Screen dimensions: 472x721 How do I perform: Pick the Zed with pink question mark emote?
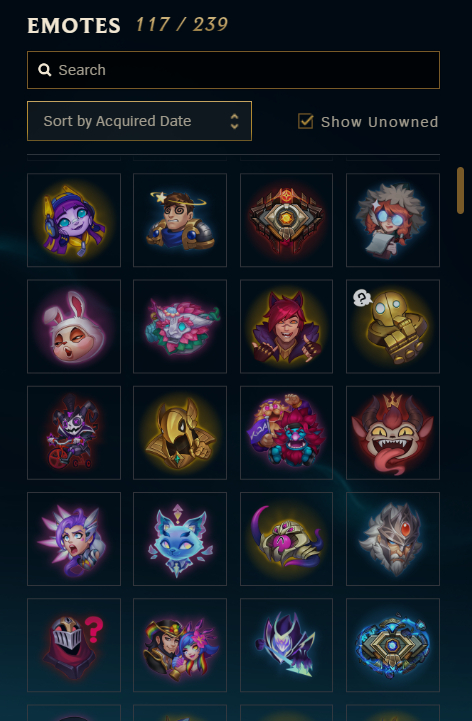pyautogui.click(x=74, y=645)
